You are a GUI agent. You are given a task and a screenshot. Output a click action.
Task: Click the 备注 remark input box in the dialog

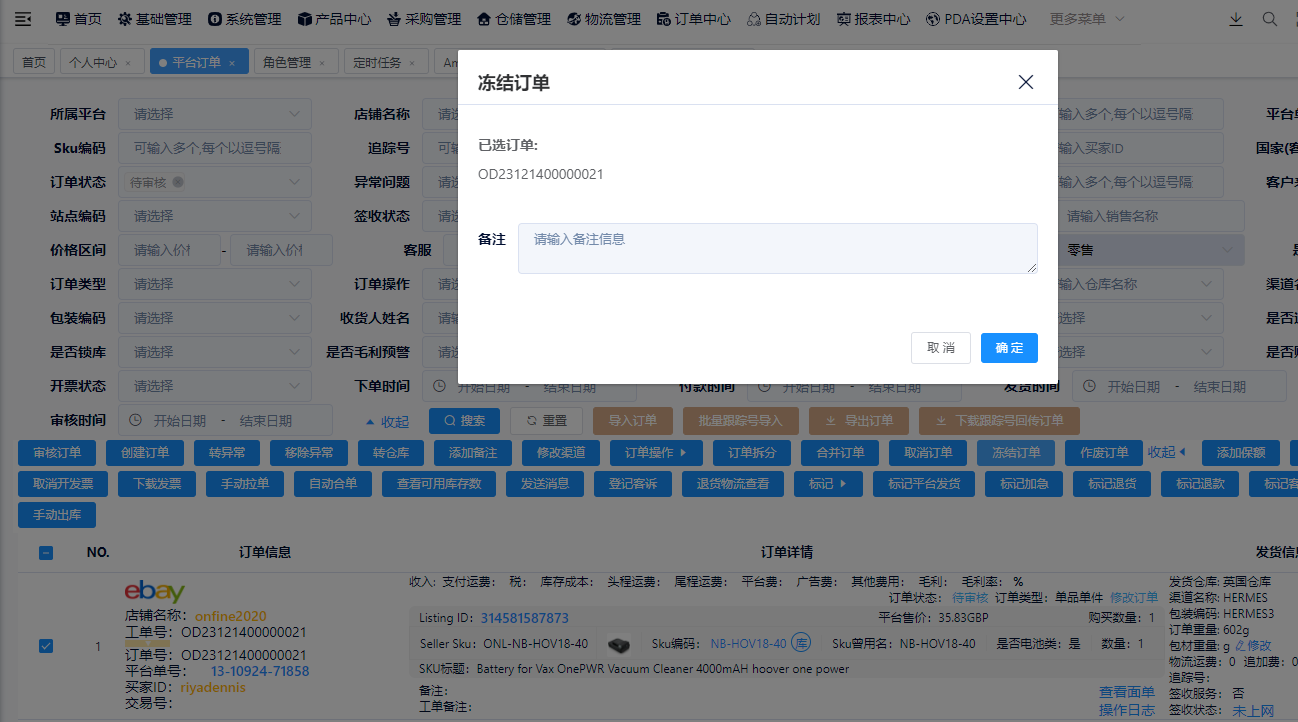777,248
